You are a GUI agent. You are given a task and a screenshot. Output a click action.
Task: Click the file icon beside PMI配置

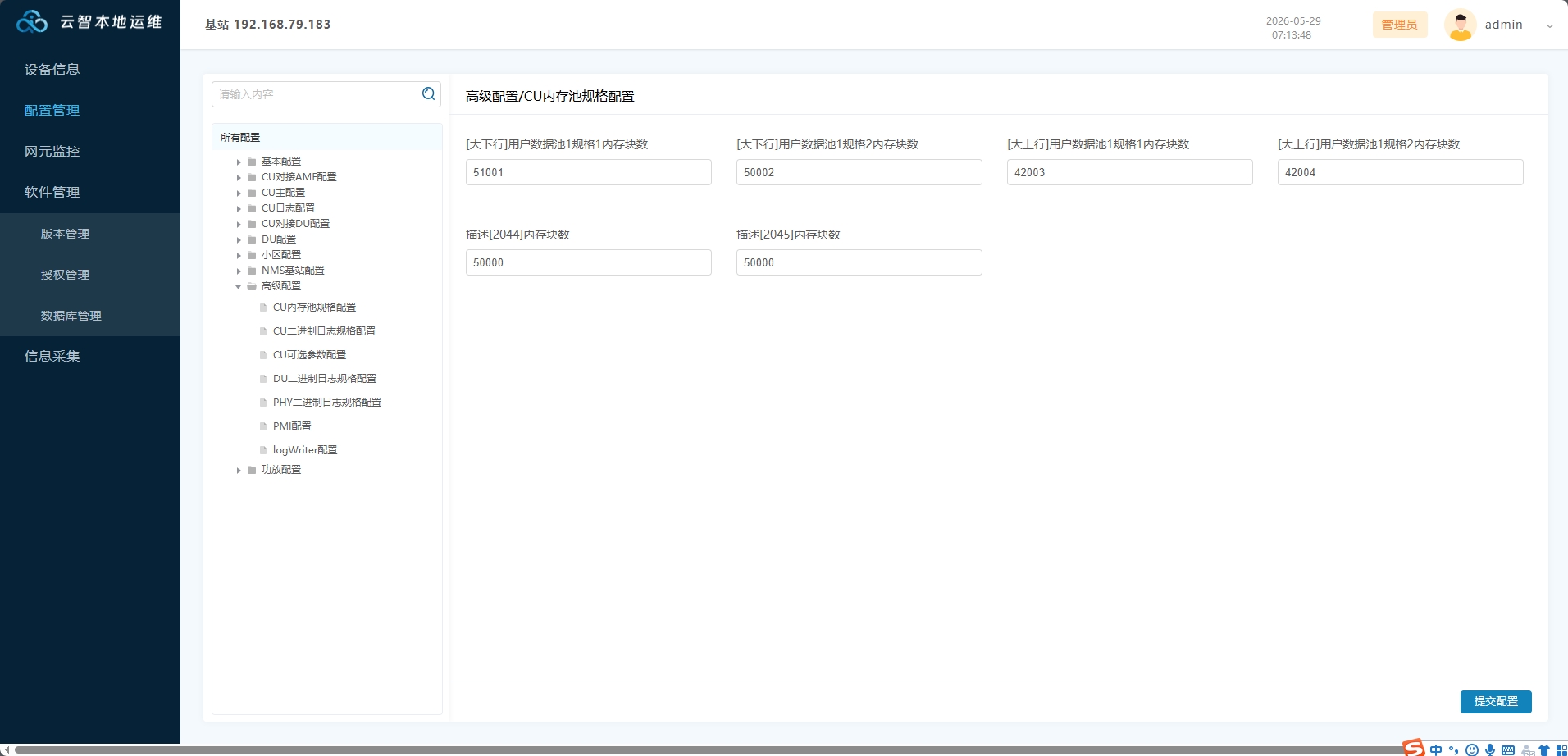click(263, 426)
